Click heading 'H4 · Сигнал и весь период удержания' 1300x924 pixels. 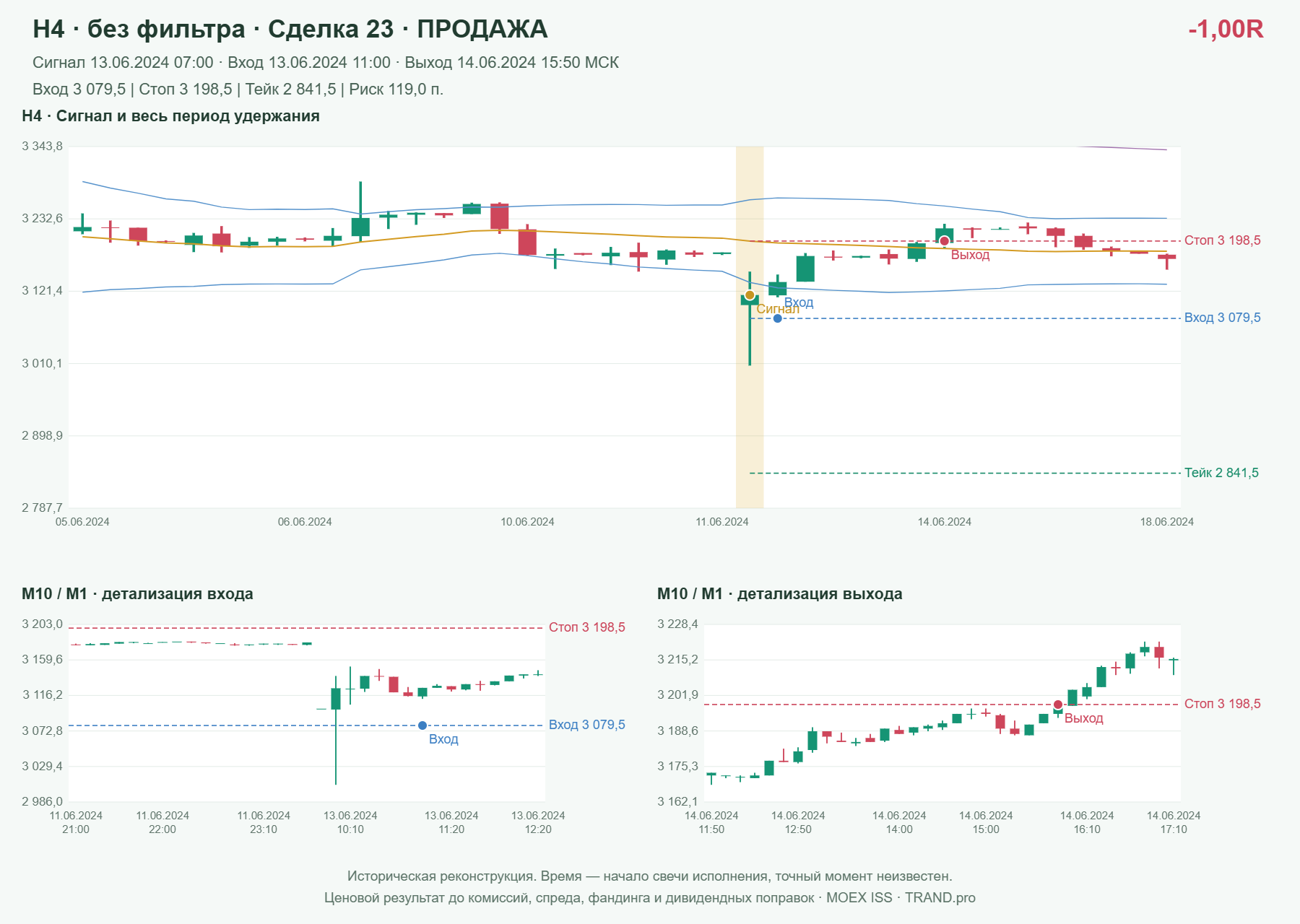(x=170, y=116)
